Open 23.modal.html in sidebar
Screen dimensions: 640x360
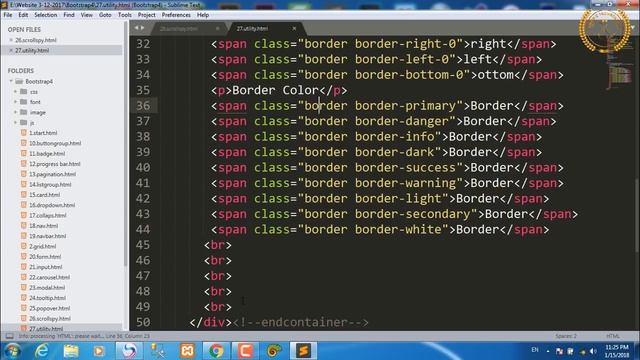point(47,287)
